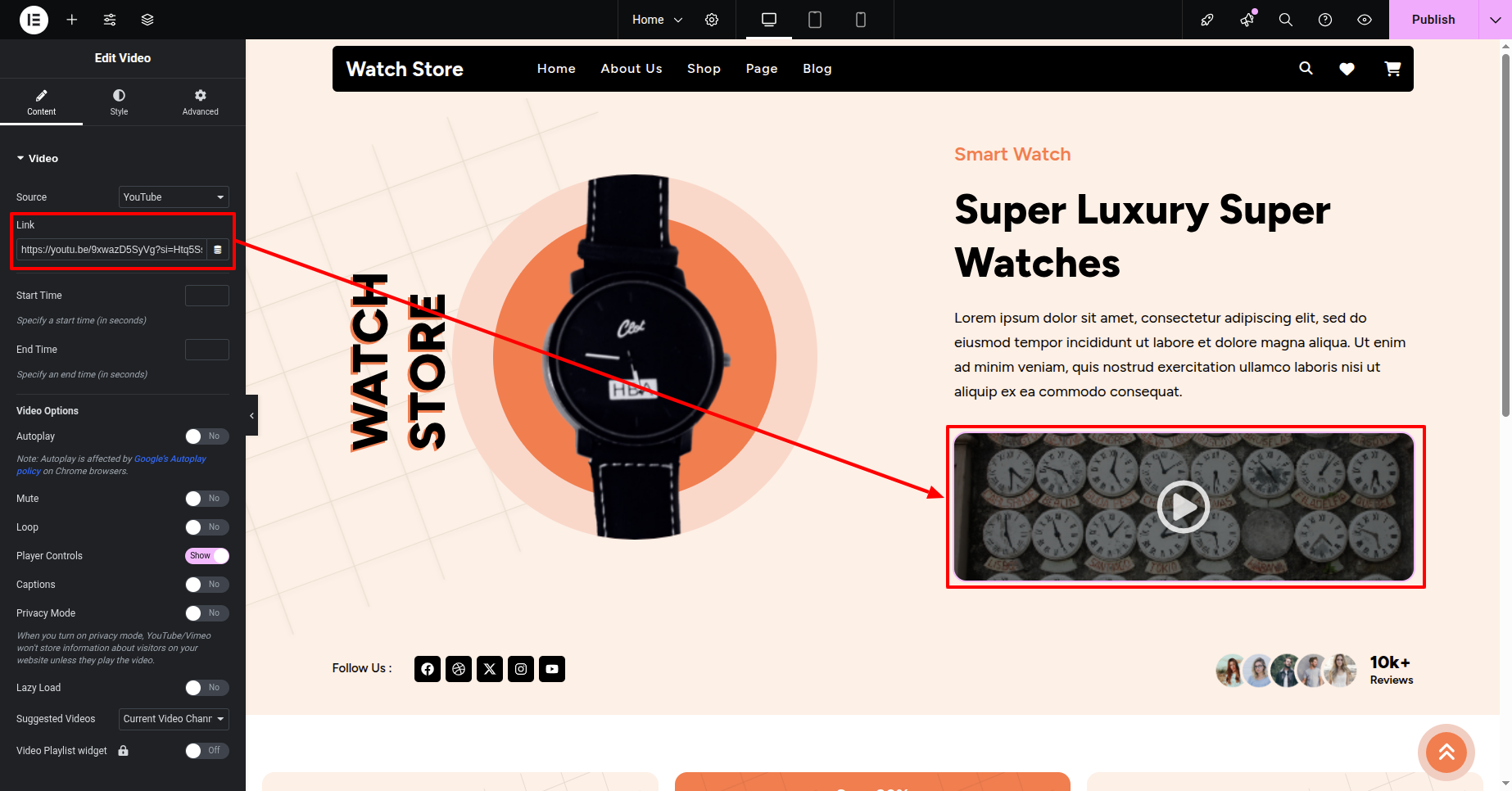Viewport: 1512px width, 791px height.
Task: Open Google's Autoplay policy link
Action: pos(170,459)
